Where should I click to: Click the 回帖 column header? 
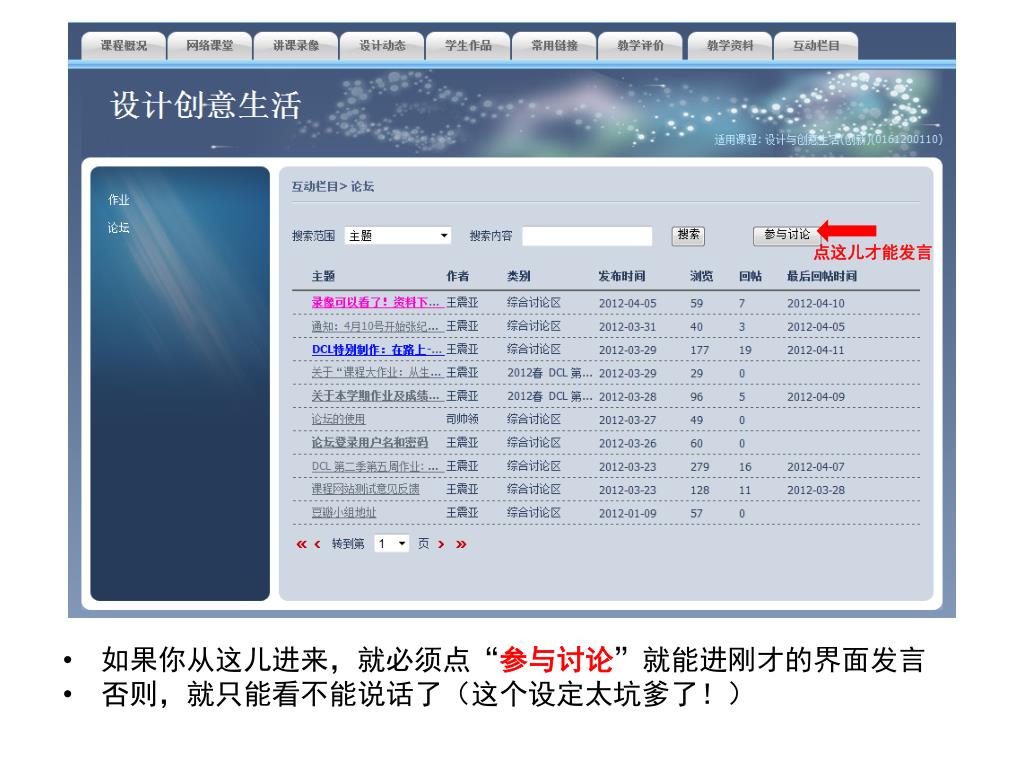[x=750, y=276]
